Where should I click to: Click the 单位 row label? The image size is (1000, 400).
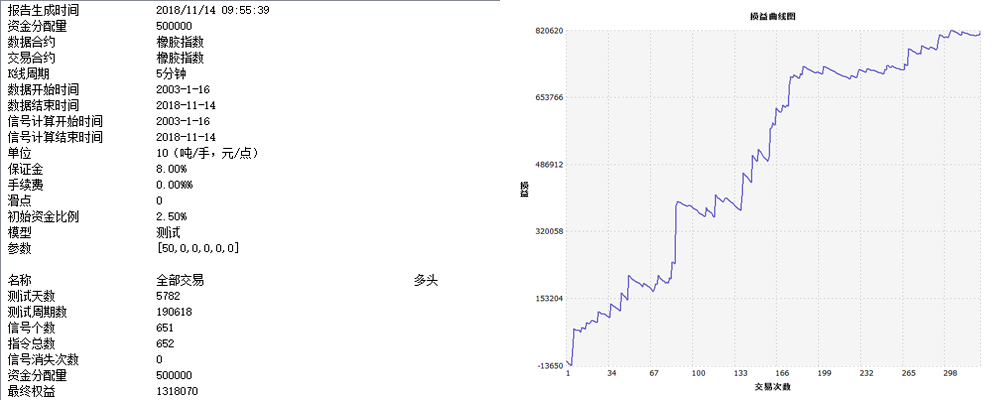click(x=19, y=153)
